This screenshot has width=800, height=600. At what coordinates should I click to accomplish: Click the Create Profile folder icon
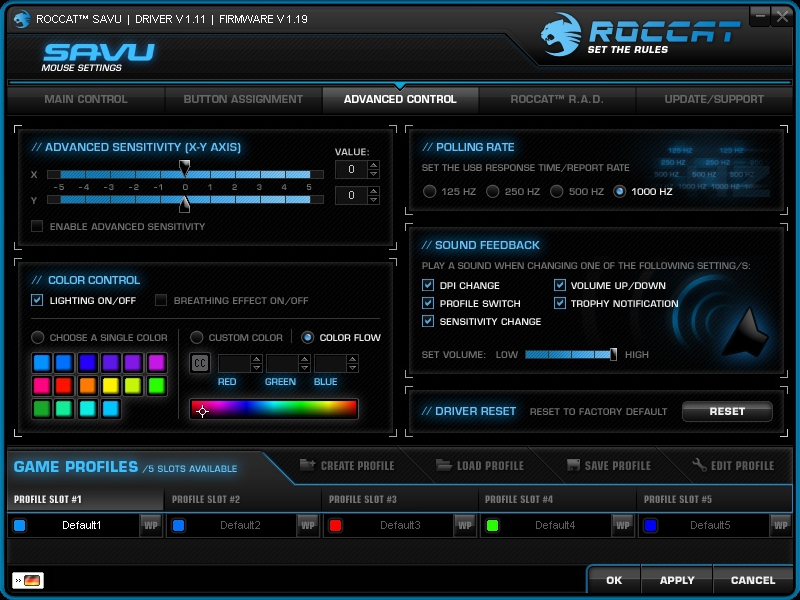click(306, 465)
